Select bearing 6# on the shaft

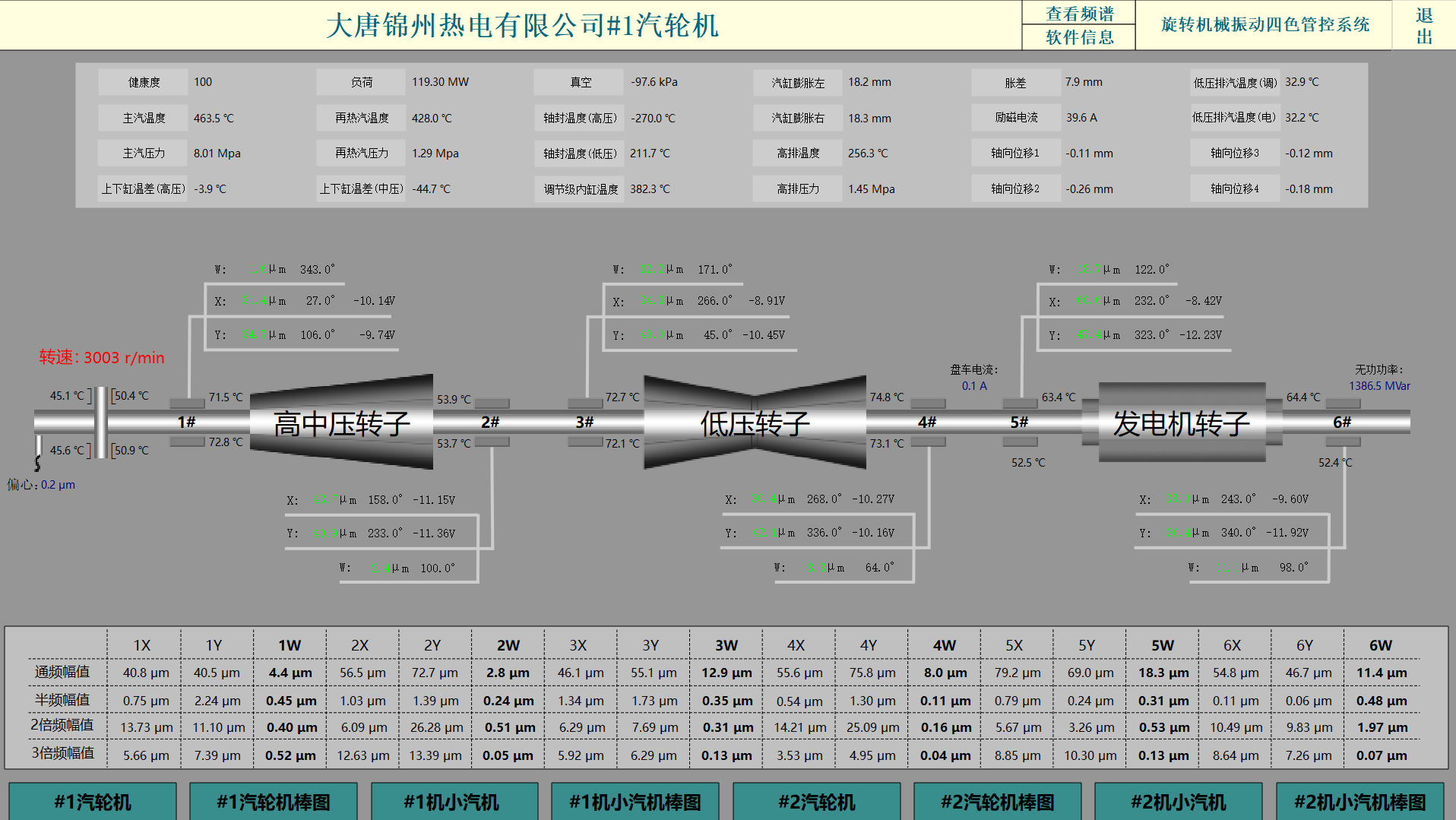pyautogui.click(x=1342, y=422)
